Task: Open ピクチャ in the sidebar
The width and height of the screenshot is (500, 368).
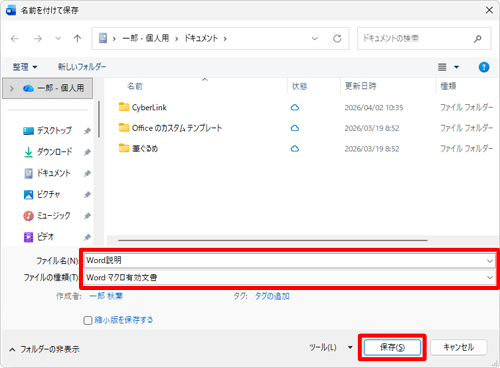Action: [x=42, y=195]
